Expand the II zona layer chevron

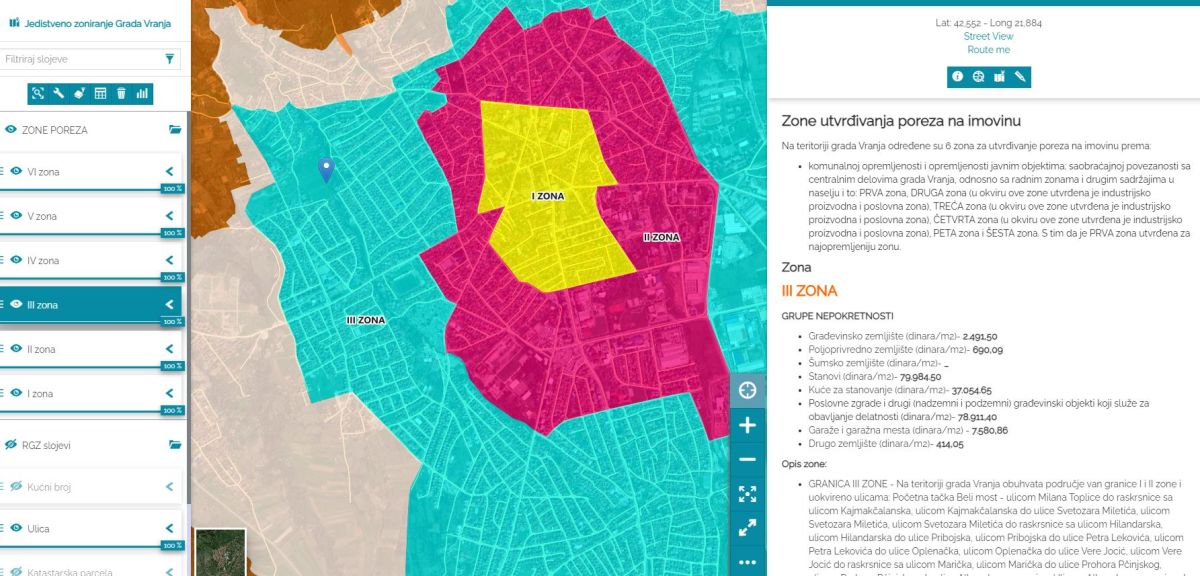pos(169,349)
